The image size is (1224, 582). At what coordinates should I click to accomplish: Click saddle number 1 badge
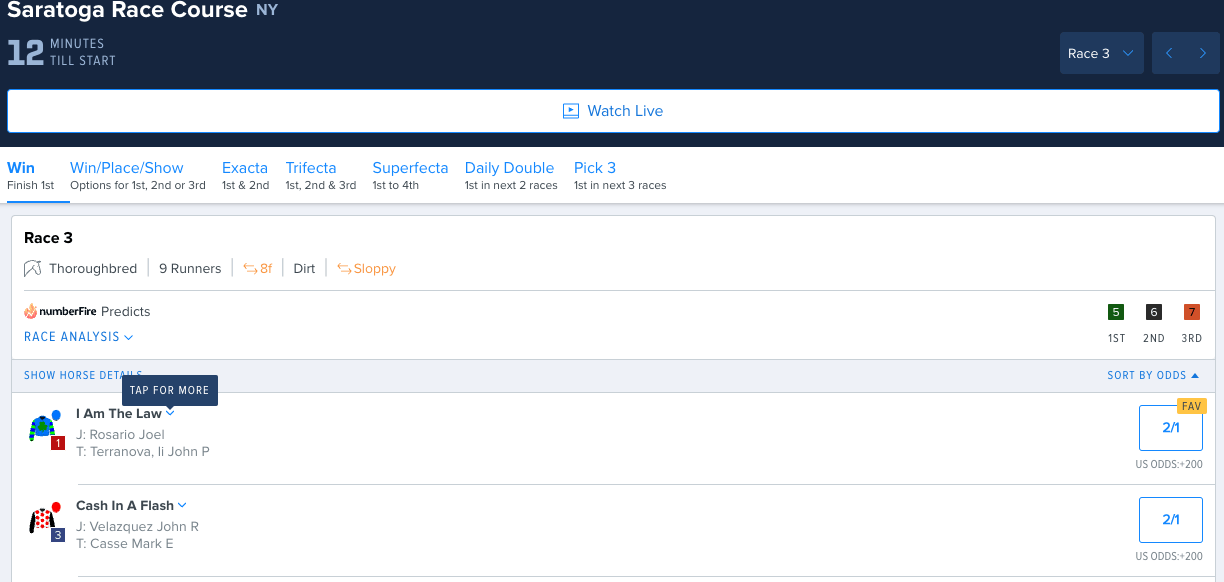click(x=58, y=443)
